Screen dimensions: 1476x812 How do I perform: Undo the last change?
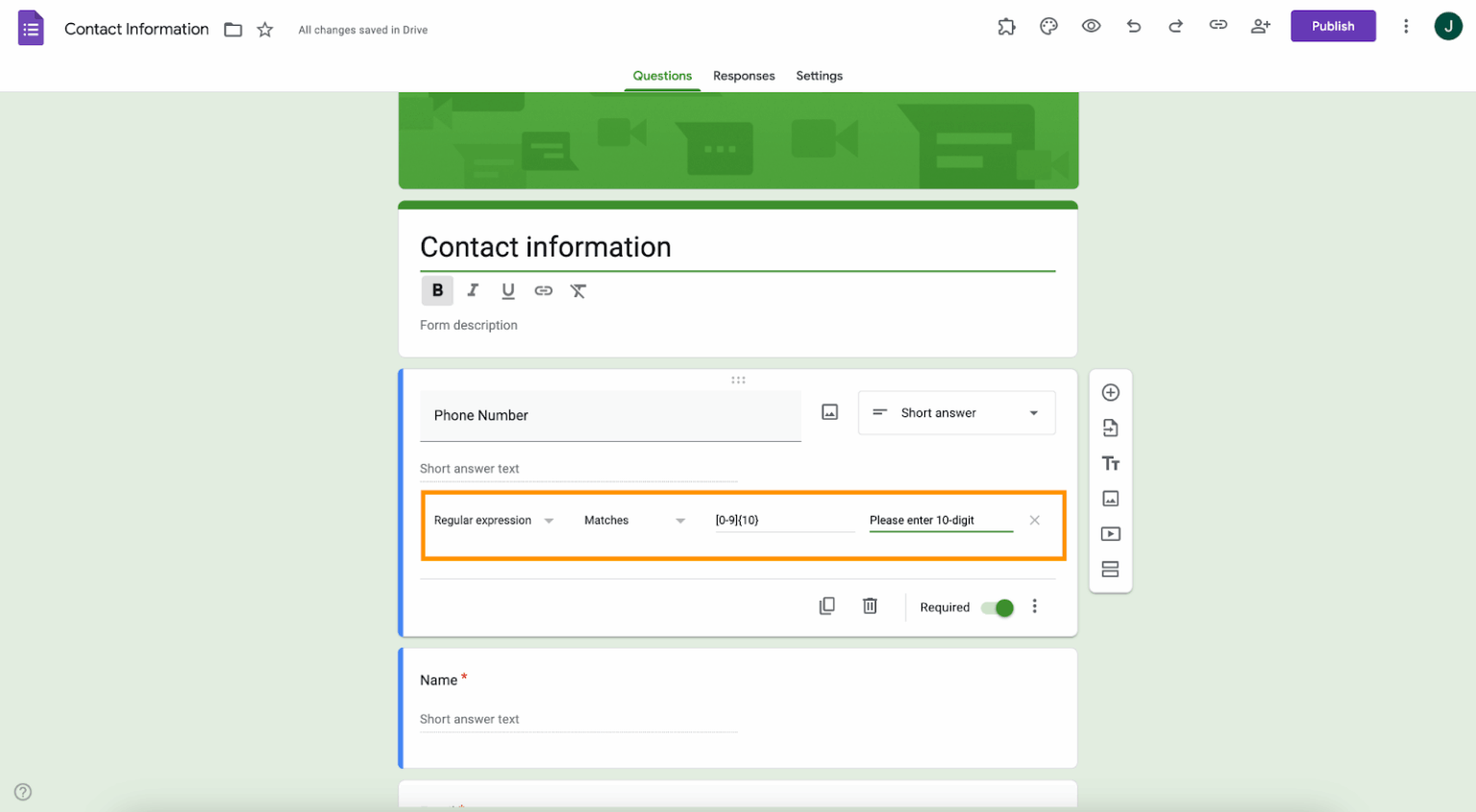1133,26
